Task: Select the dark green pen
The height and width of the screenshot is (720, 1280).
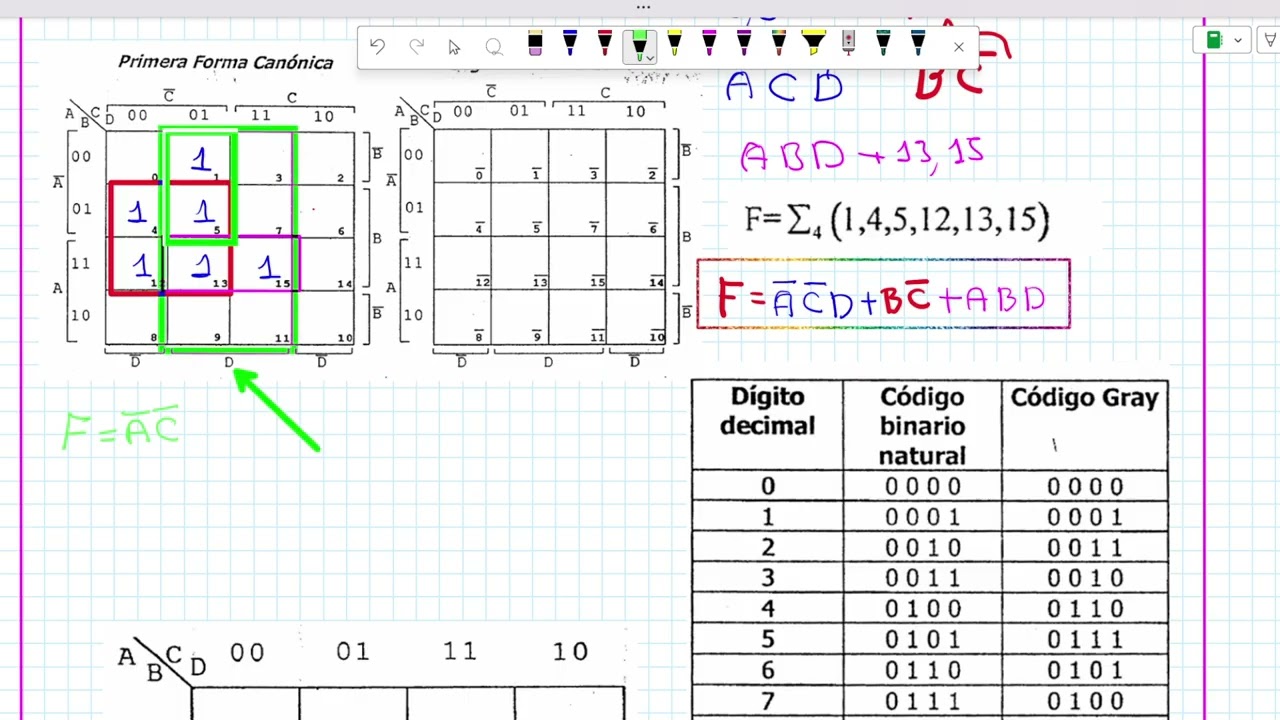Action: (883, 43)
